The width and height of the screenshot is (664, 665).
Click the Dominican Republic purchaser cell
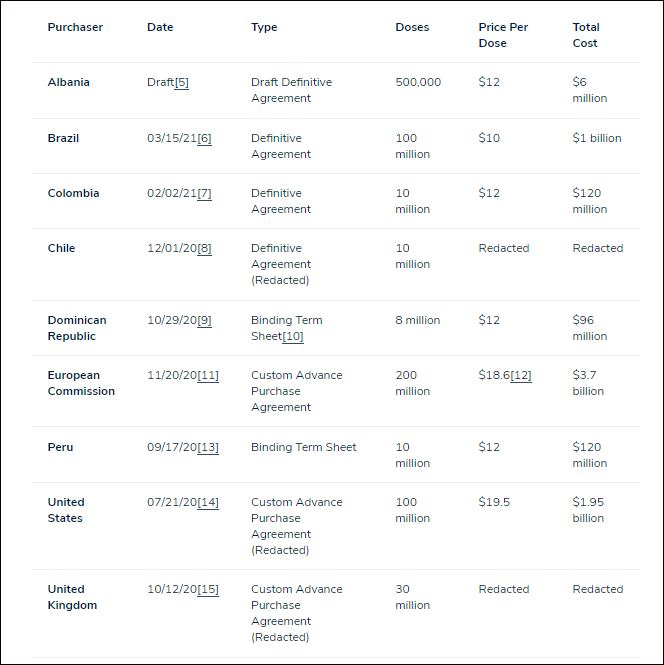(x=77, y=328)
